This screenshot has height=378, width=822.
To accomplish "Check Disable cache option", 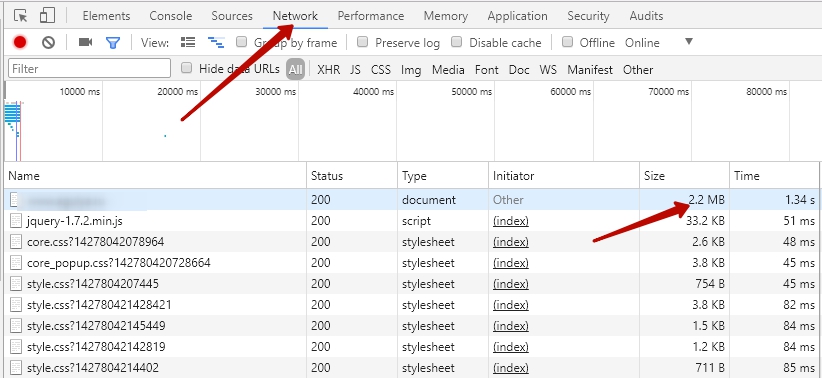I will (457, 42).
